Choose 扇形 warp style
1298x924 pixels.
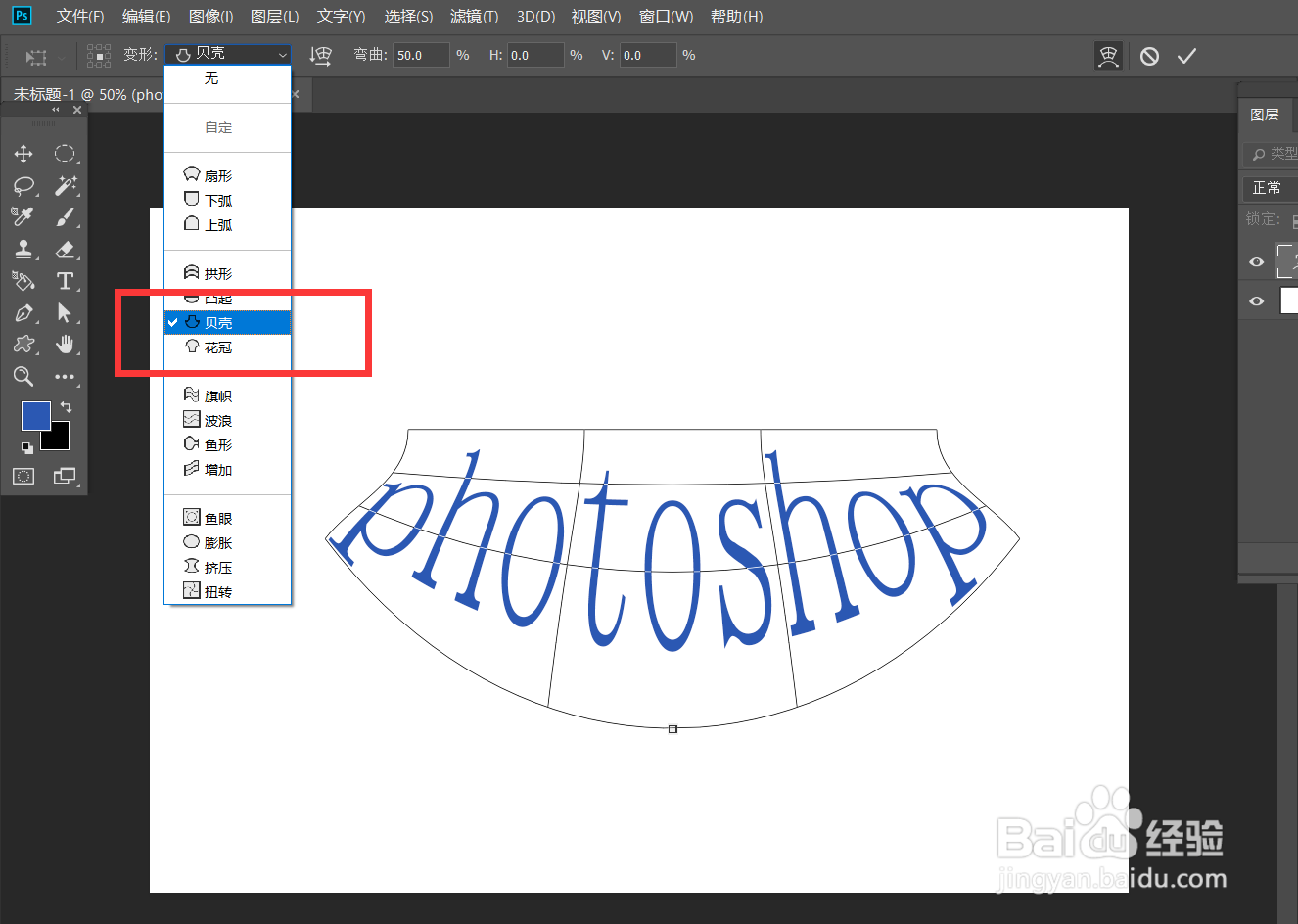point(228,176)
